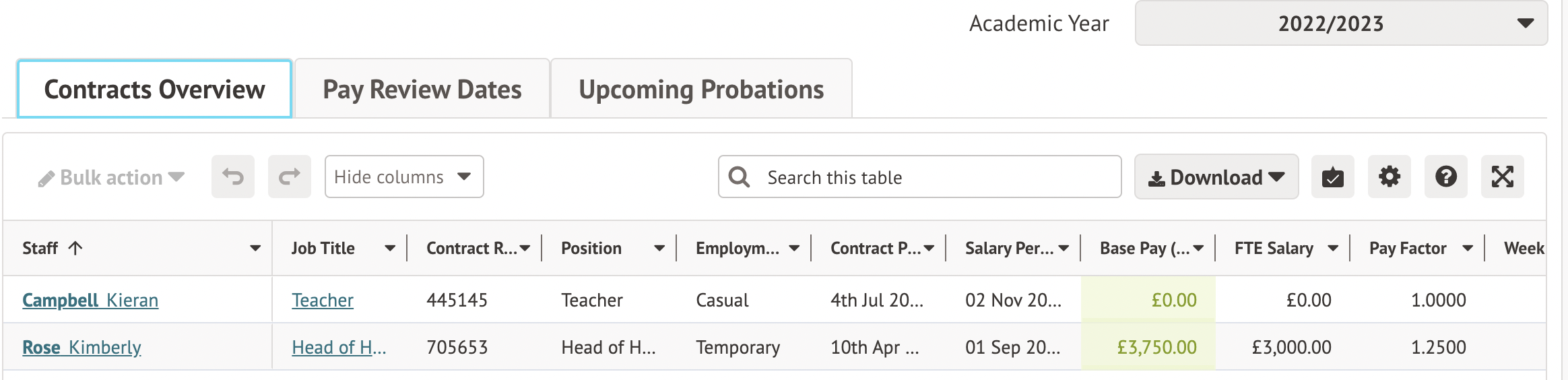The height and width of the screenshot is (380, 1568).
Task: Open Rose Kimberly staff link
Action: pyautogui.click(x=81, y=348)
